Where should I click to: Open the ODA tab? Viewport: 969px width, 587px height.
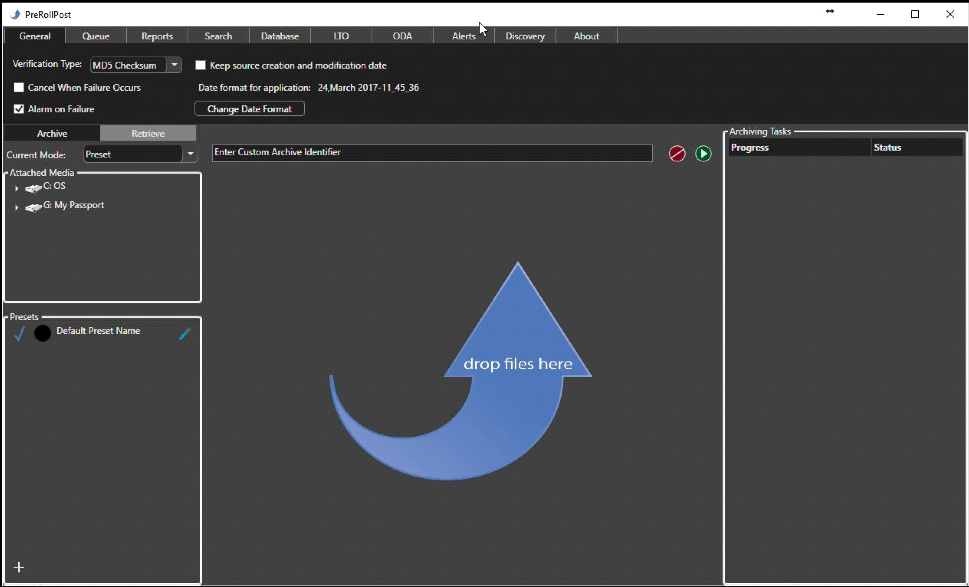tap(402, 36)
